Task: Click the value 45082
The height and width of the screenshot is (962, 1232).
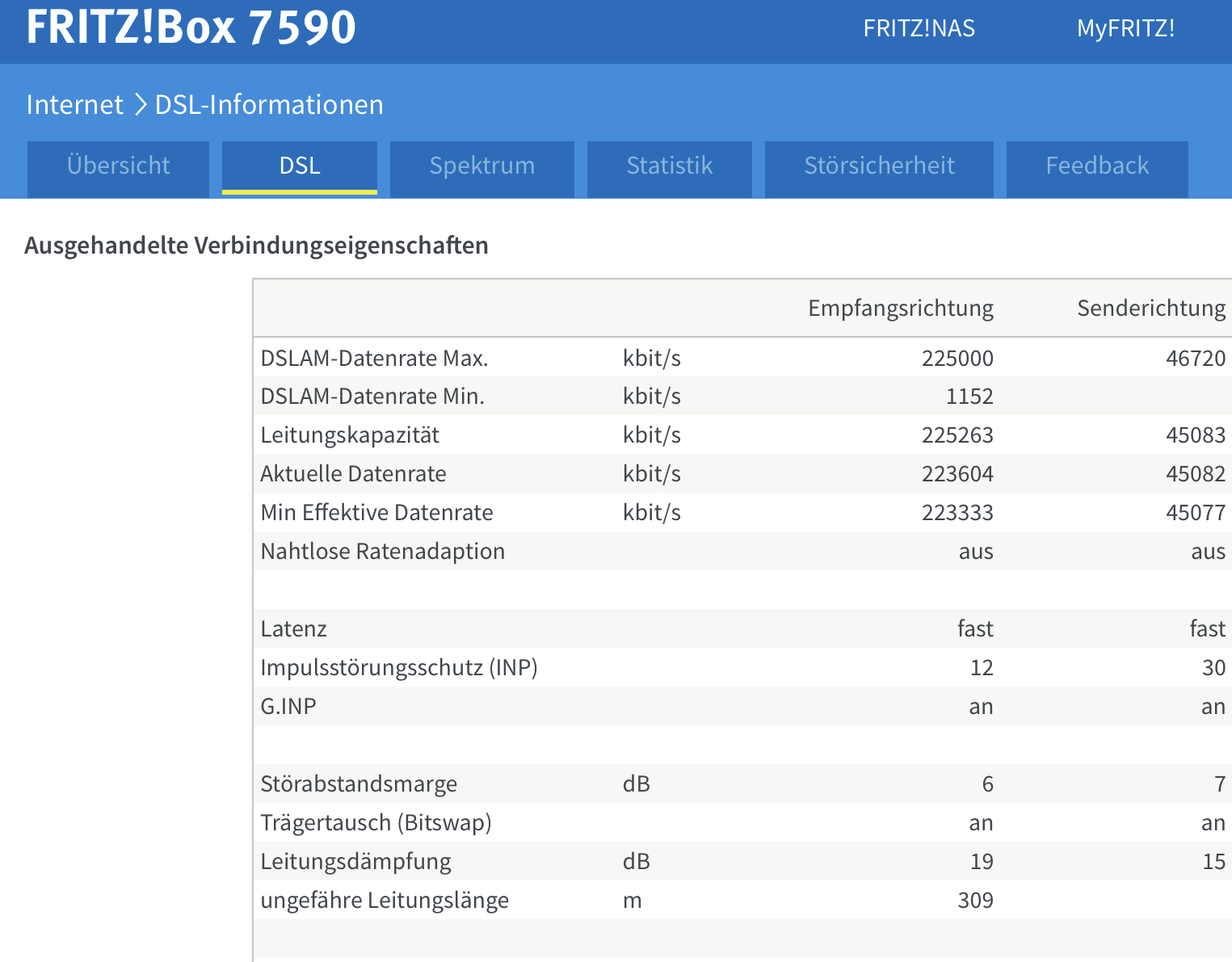Action: 1196,474
